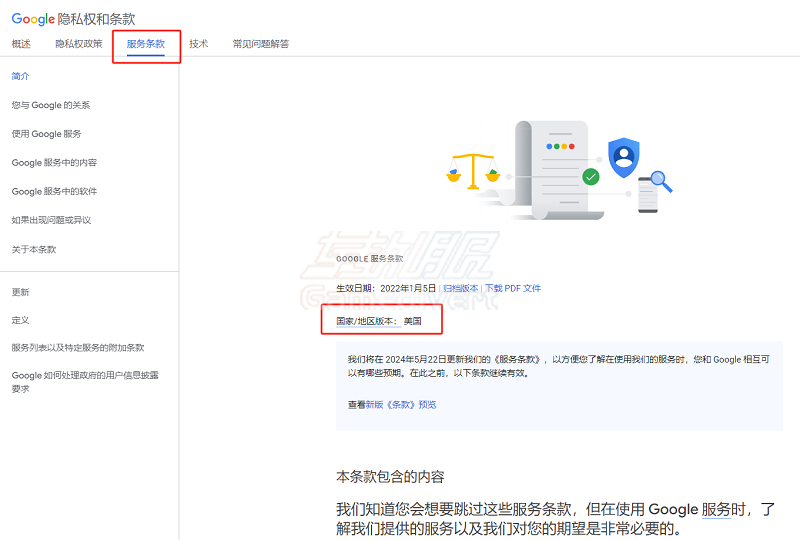Jump to 关于本条款 section
Image resolution: width=800 pixels, height=540 pixels.
[x=34, y=249]
